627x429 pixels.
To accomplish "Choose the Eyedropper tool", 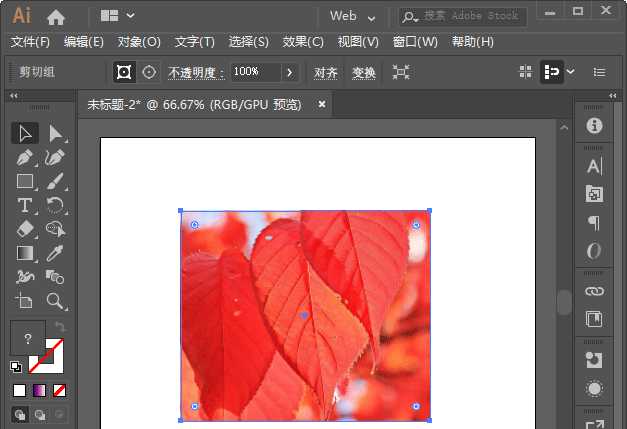I will pos(56,253).
